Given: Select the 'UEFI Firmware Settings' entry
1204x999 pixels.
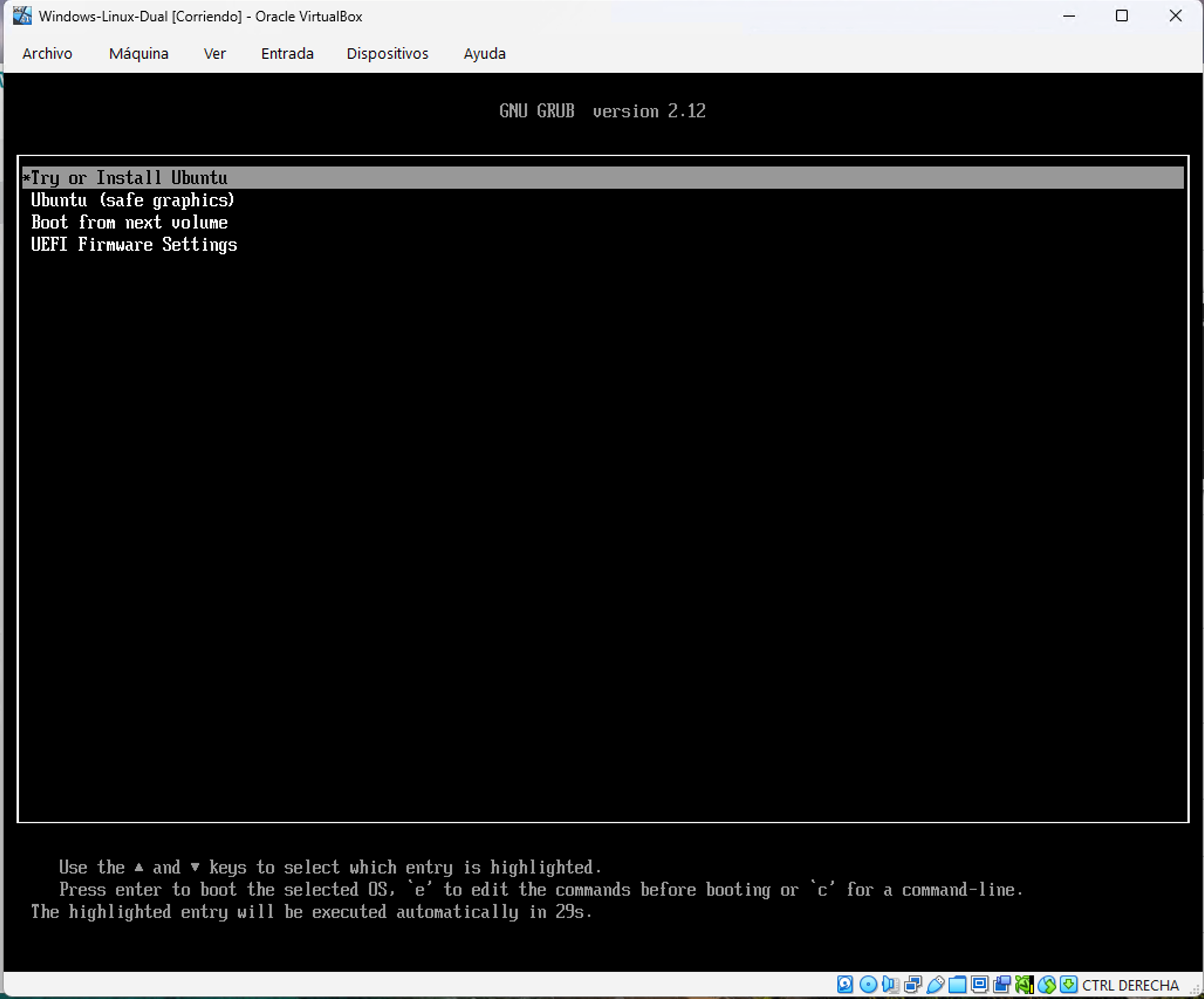Looking at the screenshot, I should [x=603, y=244].
